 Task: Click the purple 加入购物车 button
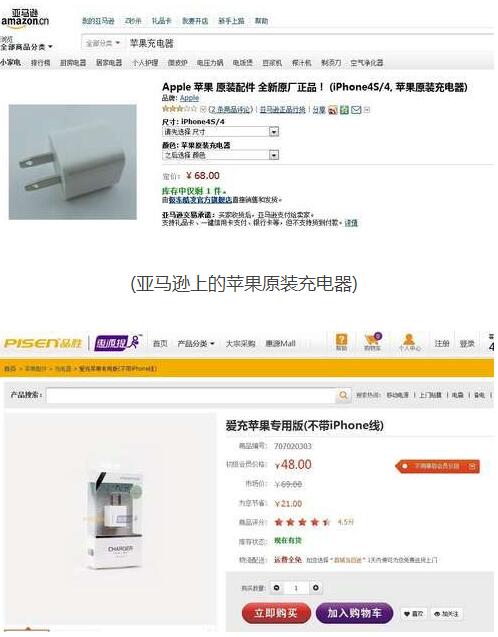pos(354,613)
